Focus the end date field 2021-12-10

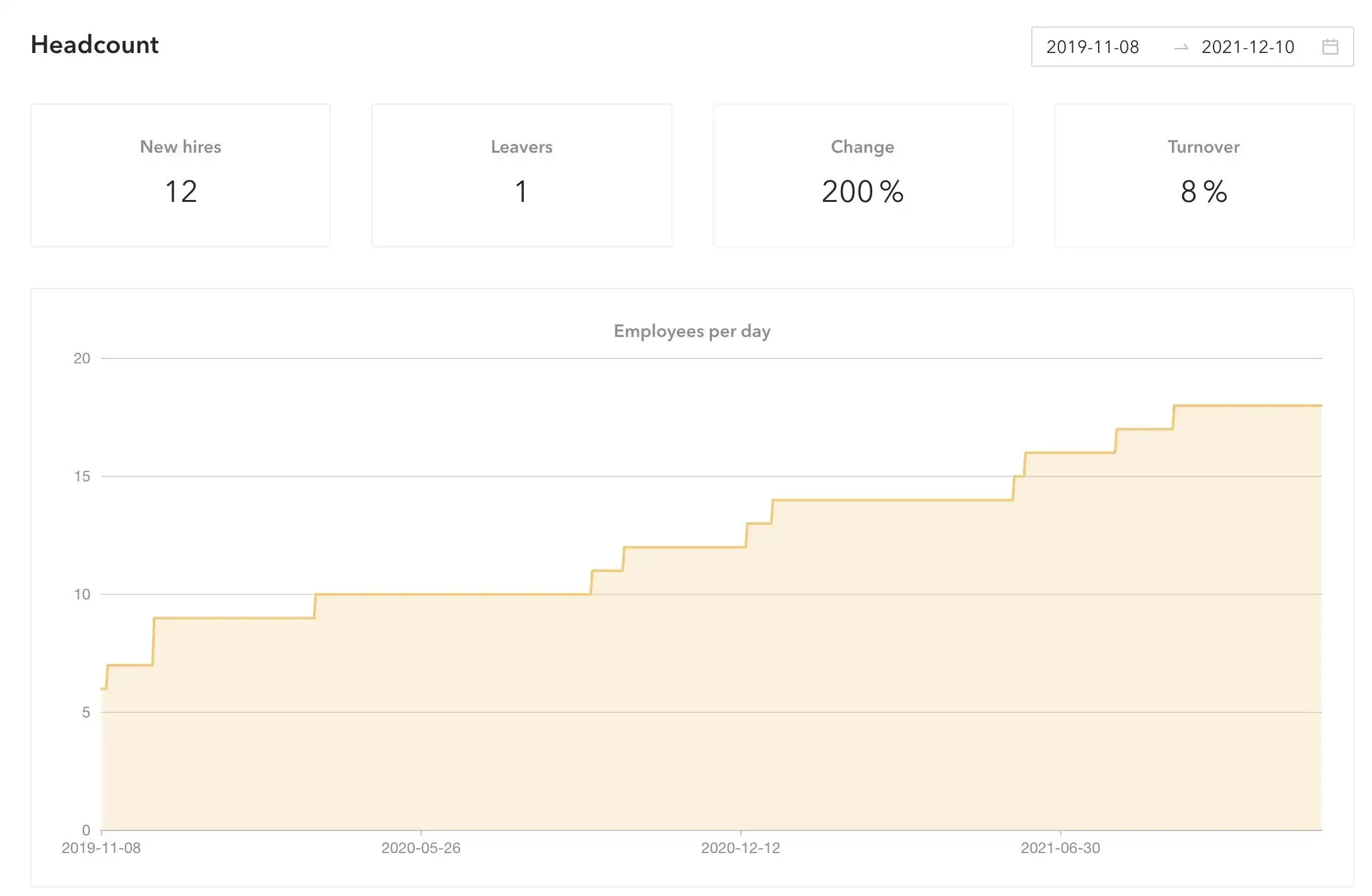[x=1247, y=47]
